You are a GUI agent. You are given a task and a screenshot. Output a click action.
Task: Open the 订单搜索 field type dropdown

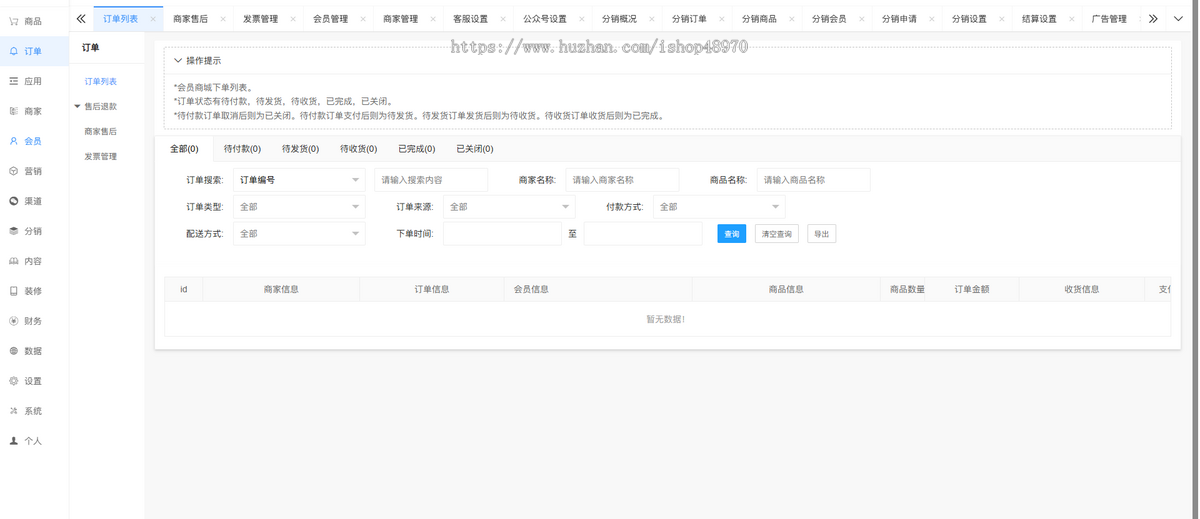click(x=299, y=180)
